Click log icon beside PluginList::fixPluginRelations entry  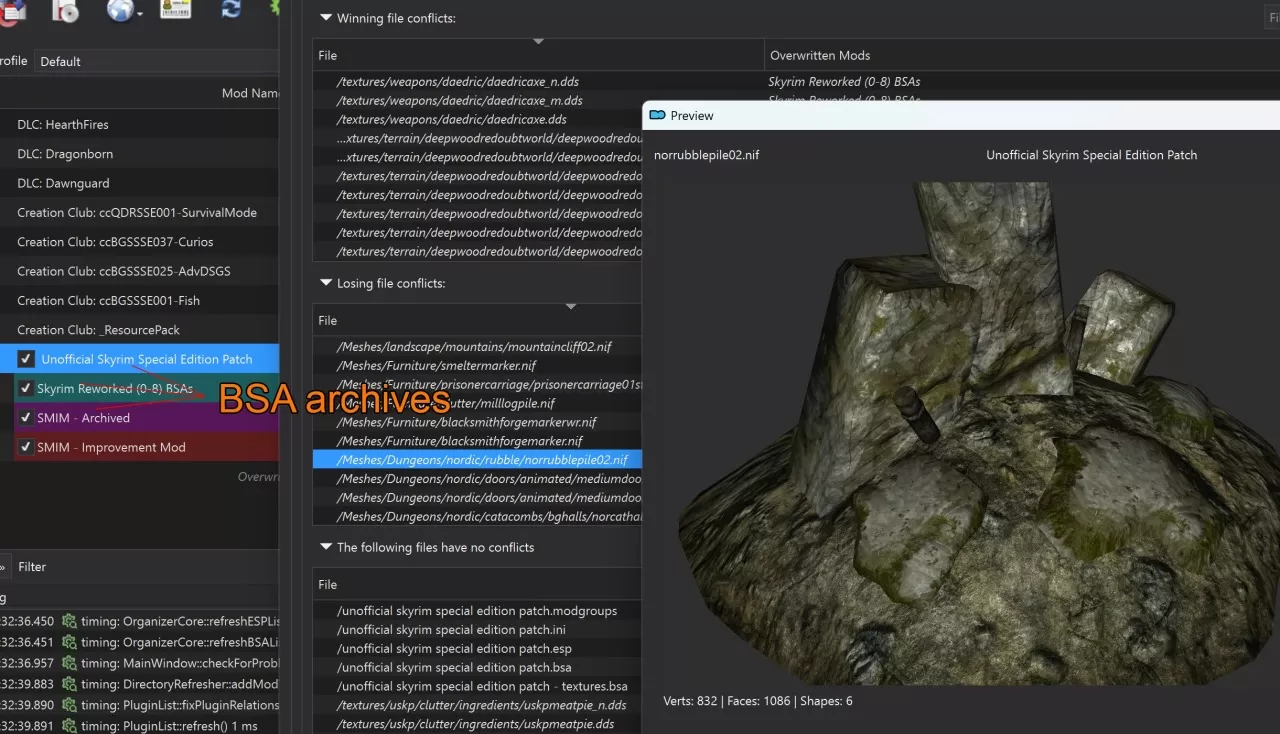(x=69, y=705)
